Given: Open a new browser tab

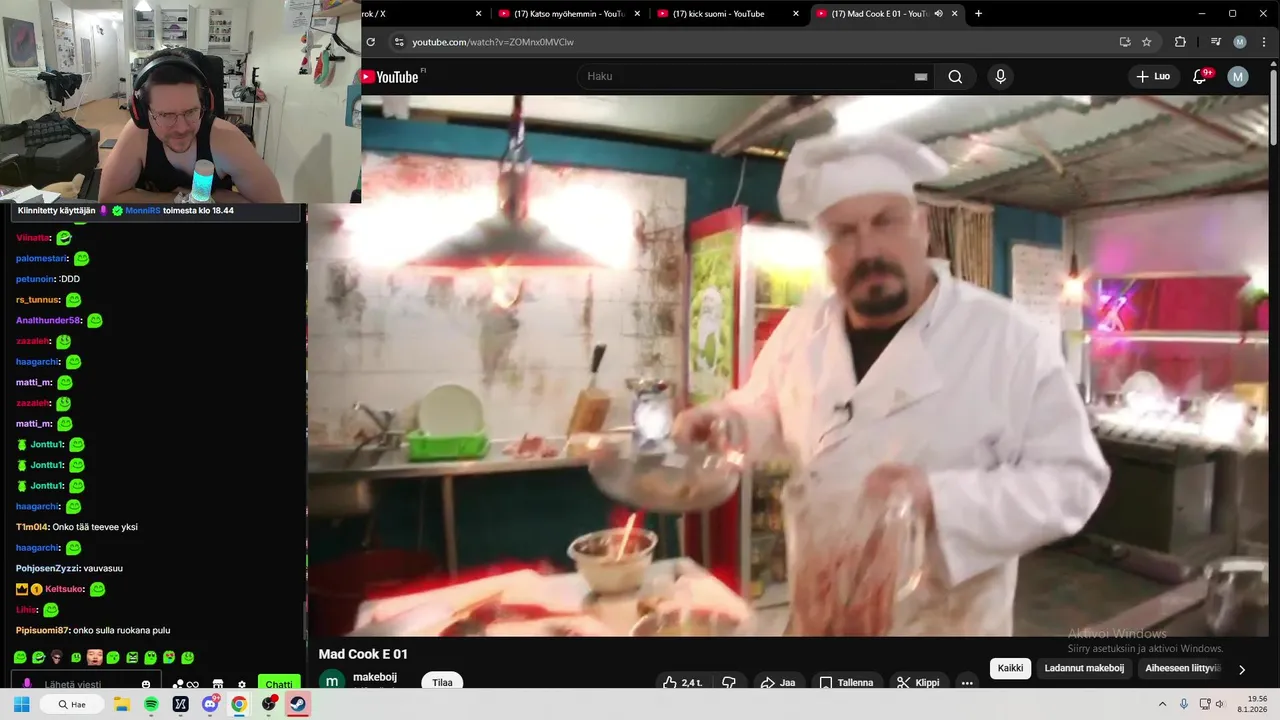Looking at the screenshot, I should [978, 13].
